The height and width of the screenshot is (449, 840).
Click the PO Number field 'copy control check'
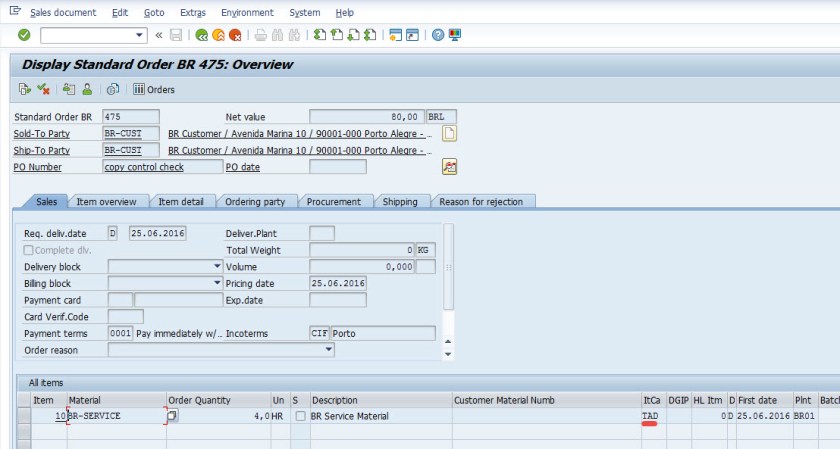(x=163, y=167)
